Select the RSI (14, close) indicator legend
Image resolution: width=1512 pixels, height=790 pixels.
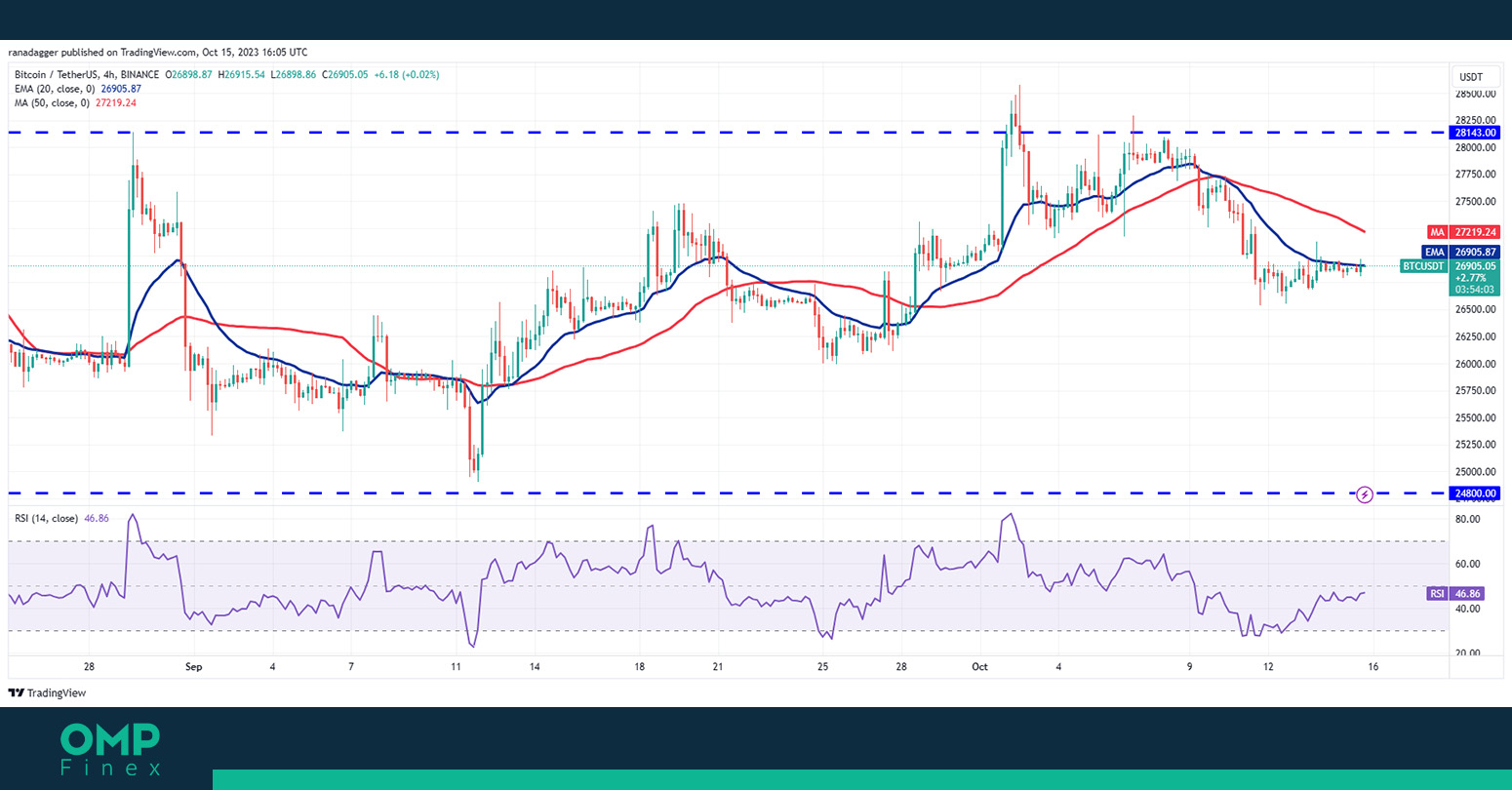[46, 518]
